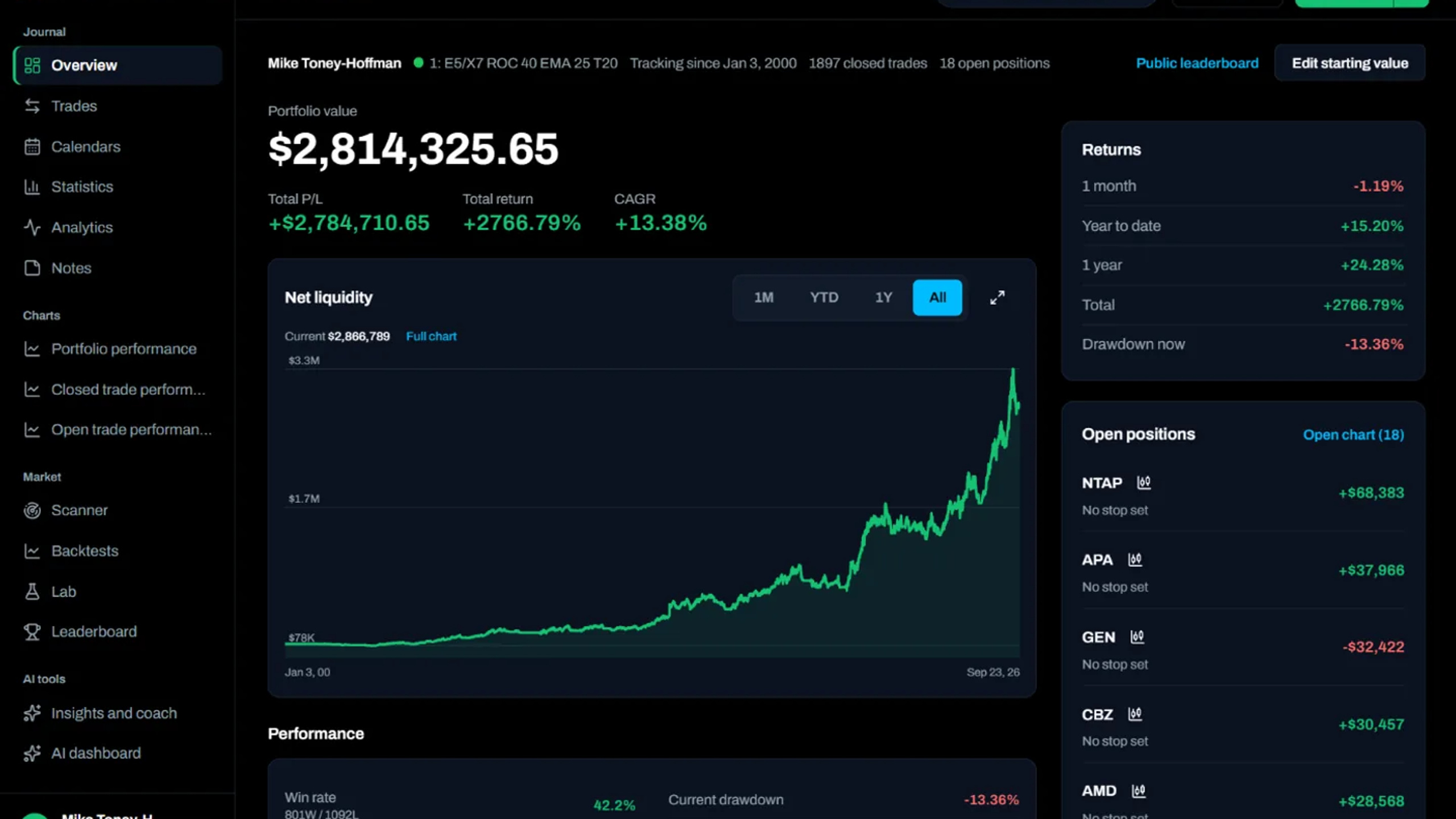Click the 1897 closed trades text

click(868, 63)
